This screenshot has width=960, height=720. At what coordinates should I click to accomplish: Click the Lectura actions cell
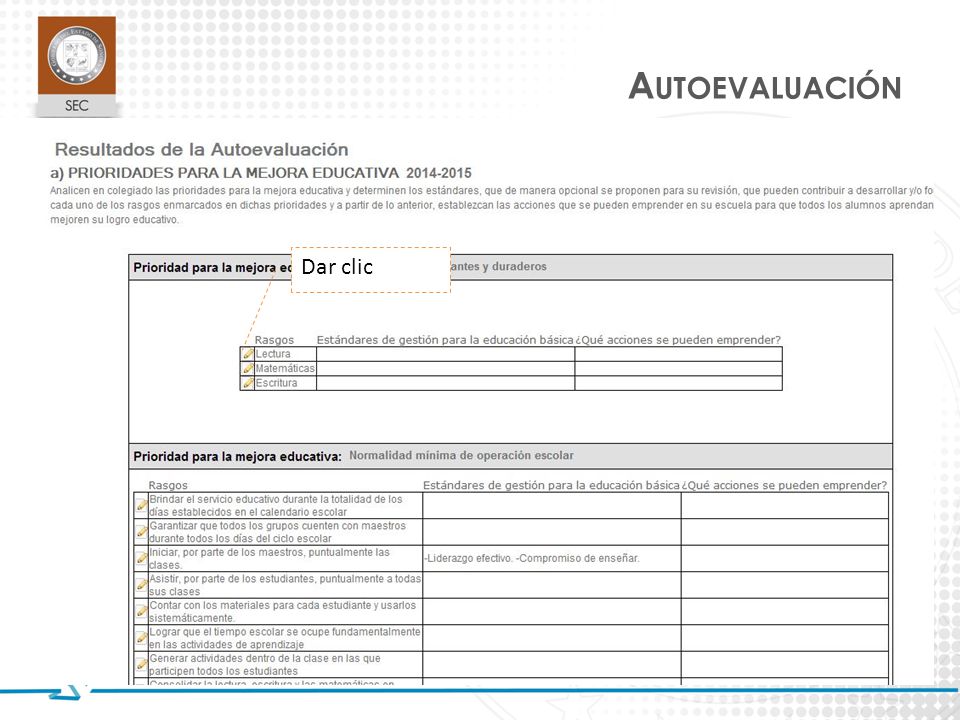click(678, 354)
